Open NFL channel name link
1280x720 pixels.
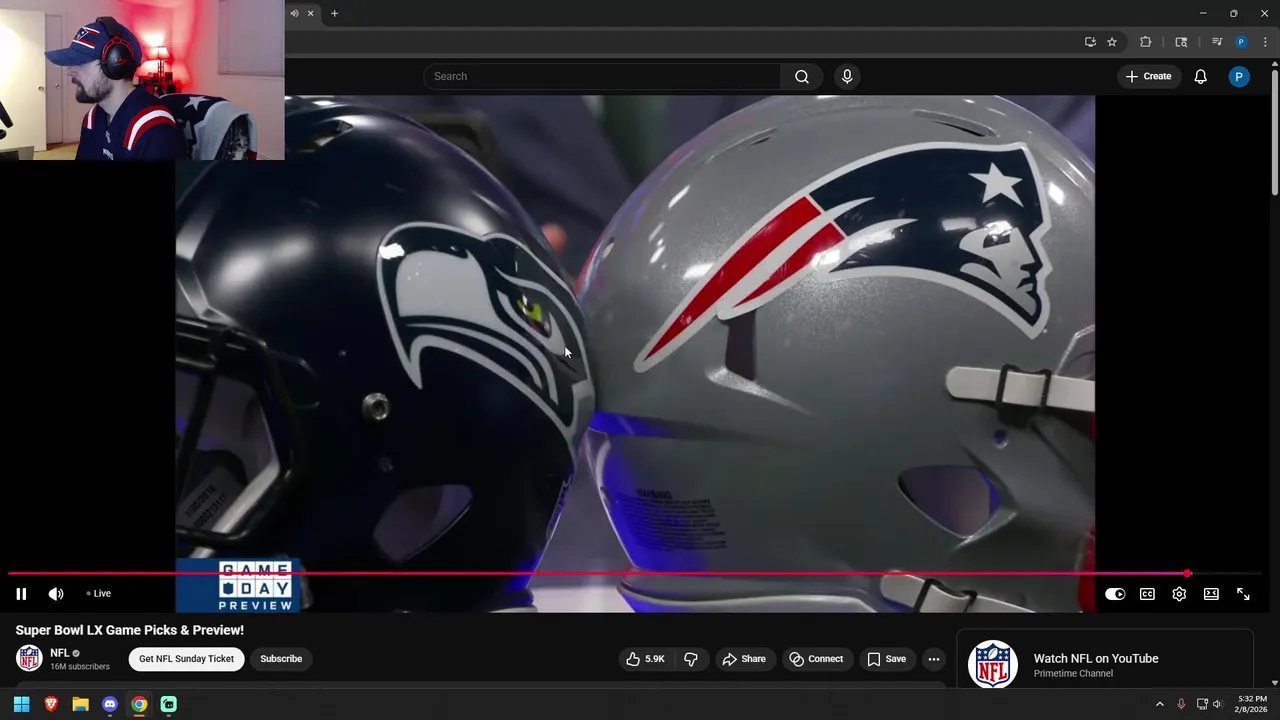click(x=60, y=653)
